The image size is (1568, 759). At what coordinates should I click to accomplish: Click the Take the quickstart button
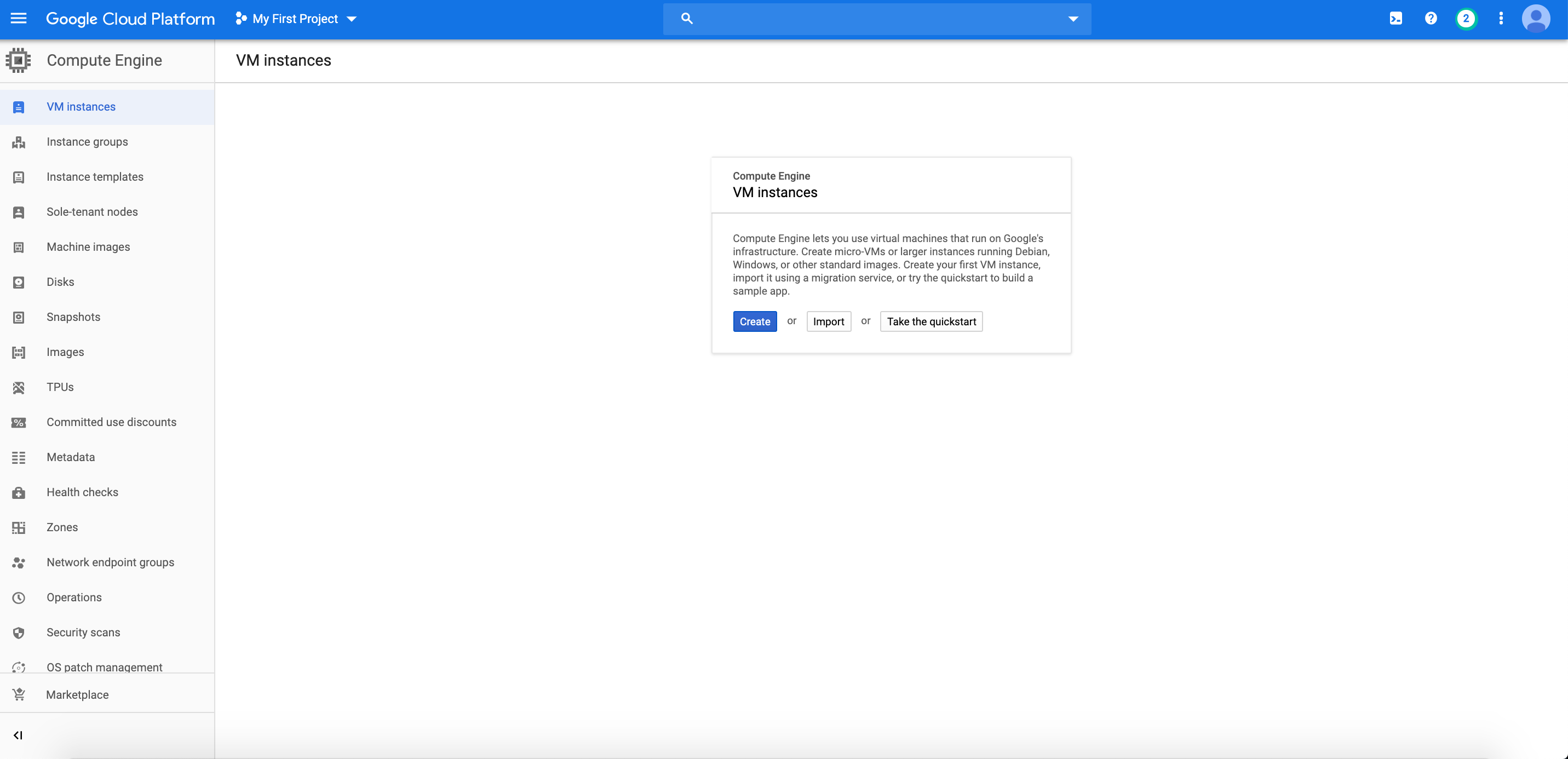coord(930,320)
